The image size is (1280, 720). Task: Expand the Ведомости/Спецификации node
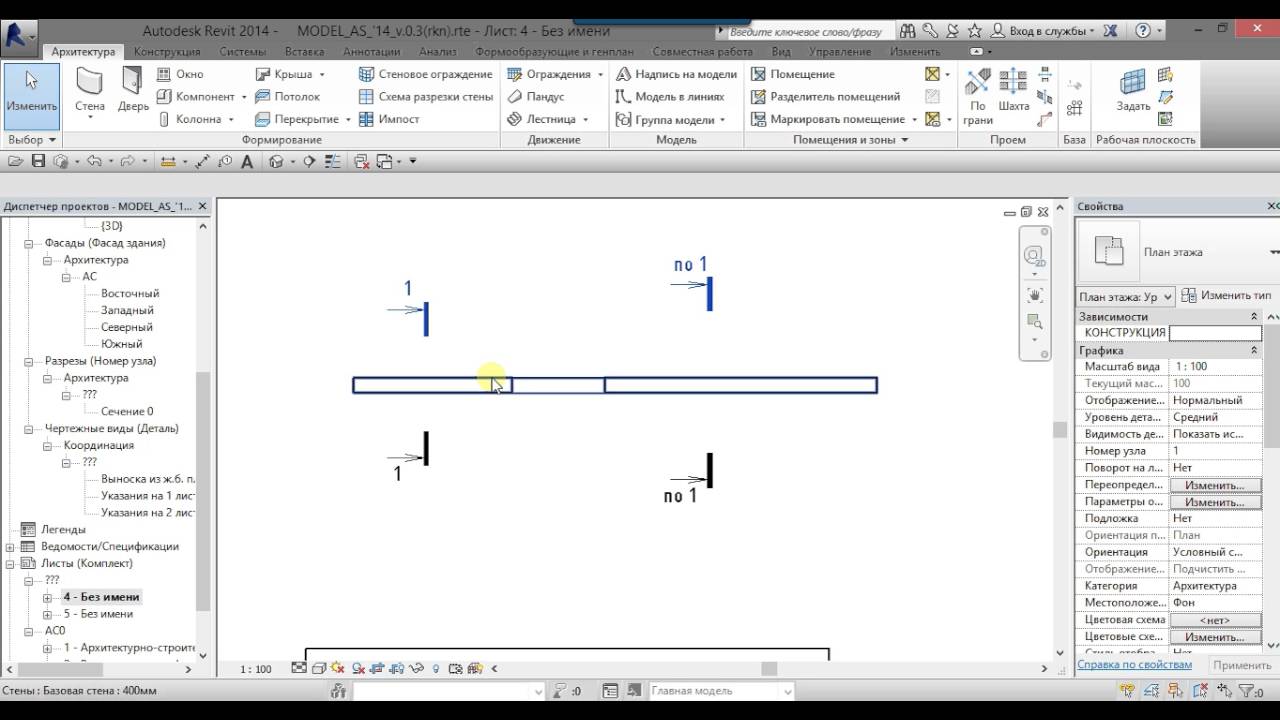pyautogui.click(x=11, y=547)
